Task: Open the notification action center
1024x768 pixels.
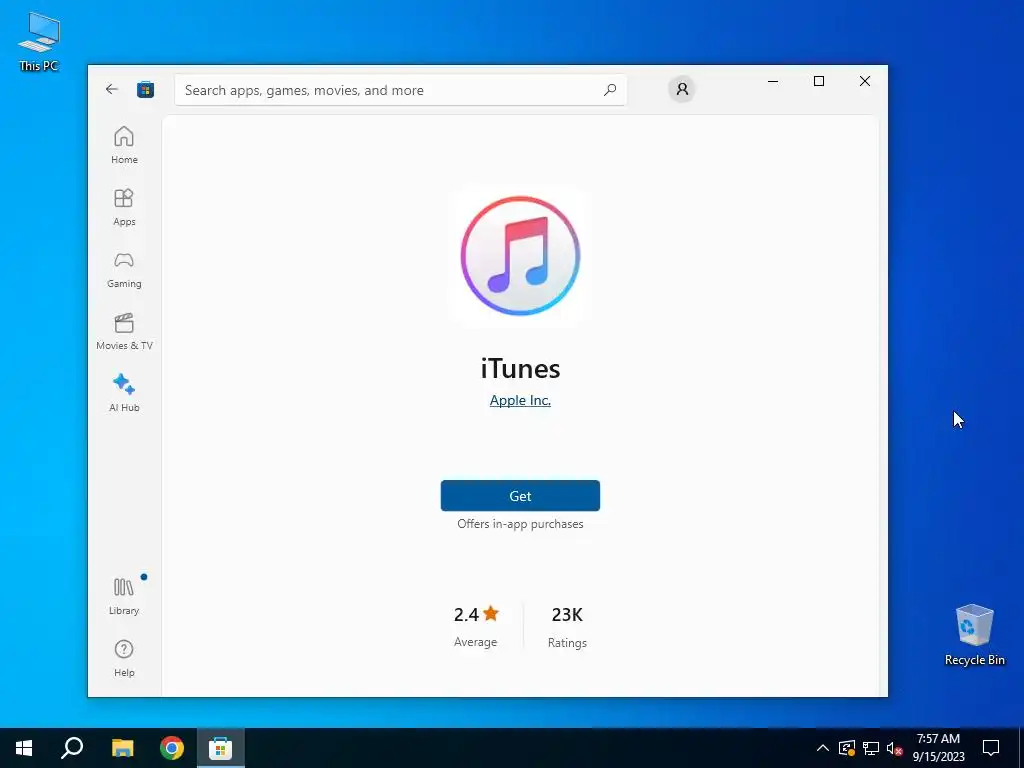Action: [x=991, y=748]
